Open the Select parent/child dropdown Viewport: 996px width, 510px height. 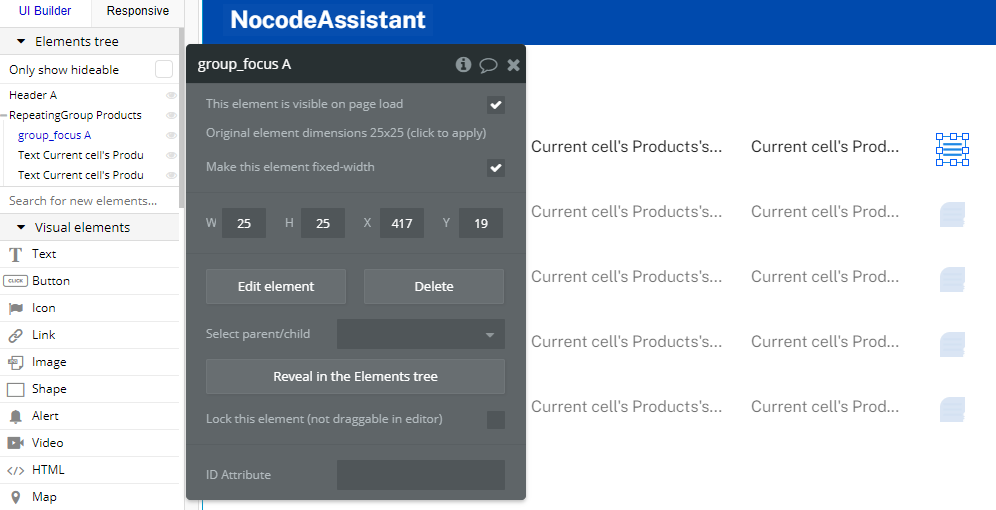click(x=421, y=334)
